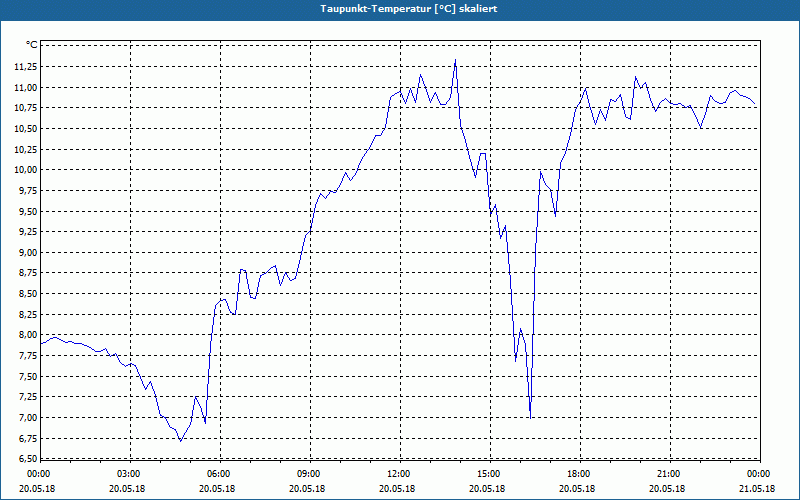This screenshot has width=800, height=500.
Task: Select the 03:00 time label
Action: coord(128,474)
